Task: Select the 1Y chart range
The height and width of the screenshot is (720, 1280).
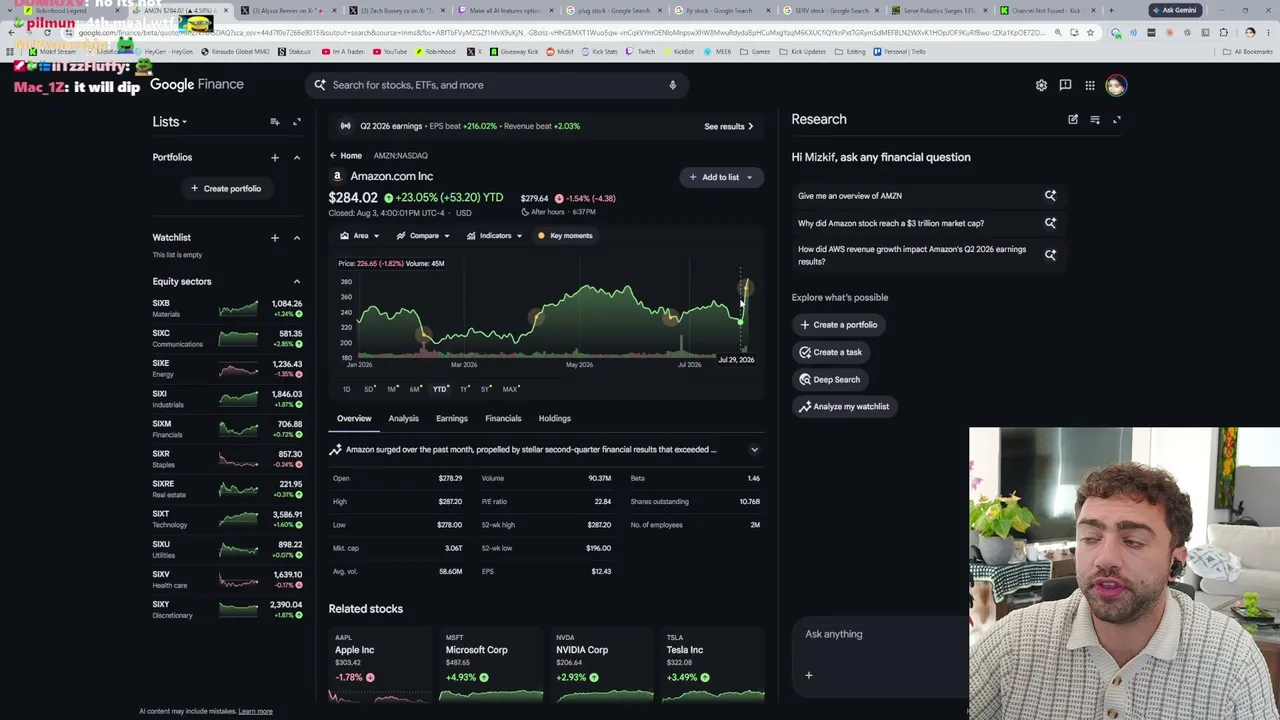Action: pos(464,389)
